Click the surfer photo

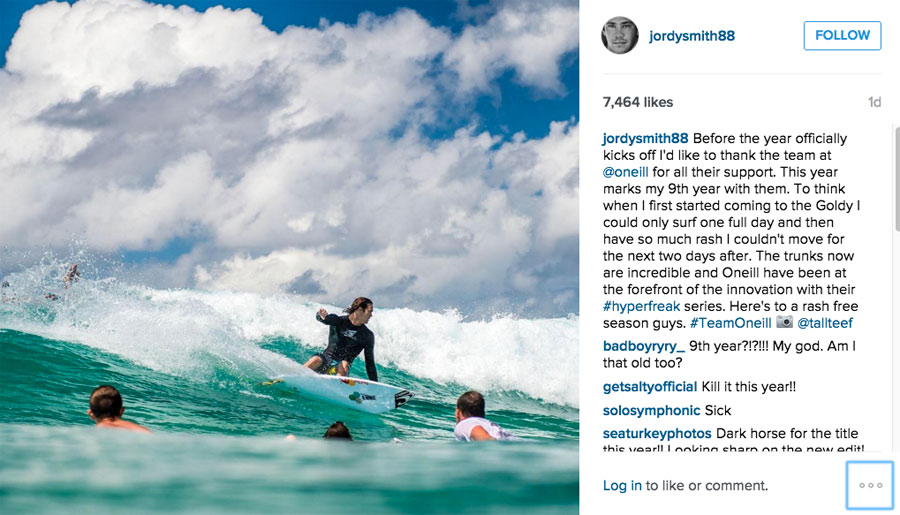pos(289,257)
